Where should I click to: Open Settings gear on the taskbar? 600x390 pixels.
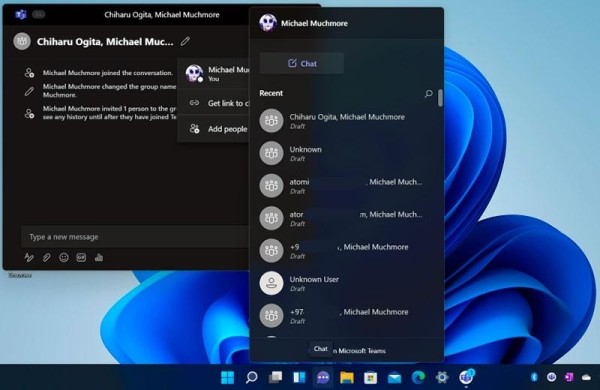tap(442, 378)
